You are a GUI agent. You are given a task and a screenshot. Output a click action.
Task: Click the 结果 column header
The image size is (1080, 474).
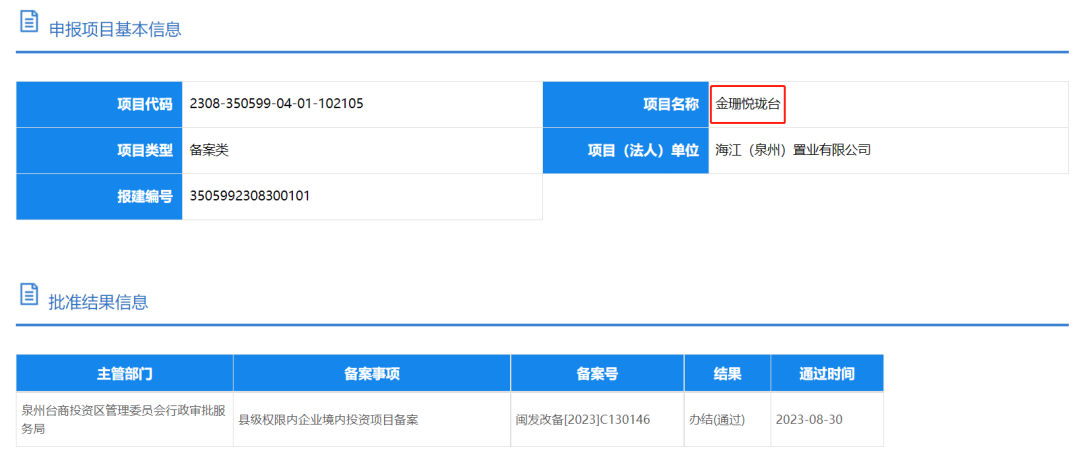[x=727, y=373]
